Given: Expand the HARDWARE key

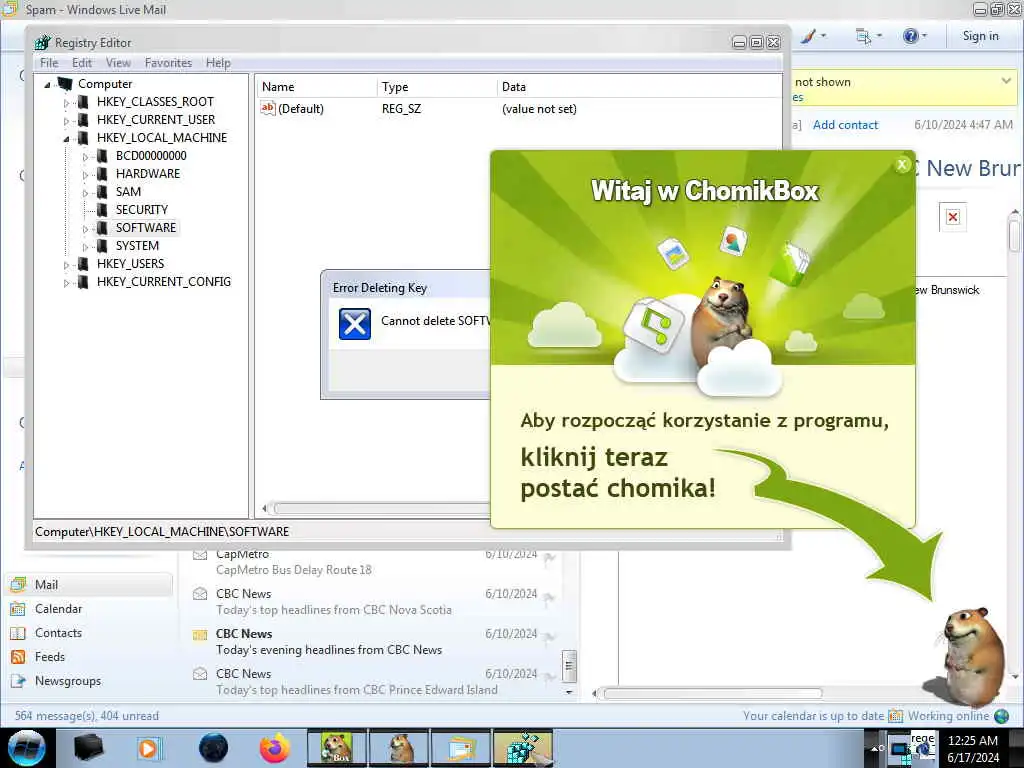Looking at the screenshot, I should point(85,174).
